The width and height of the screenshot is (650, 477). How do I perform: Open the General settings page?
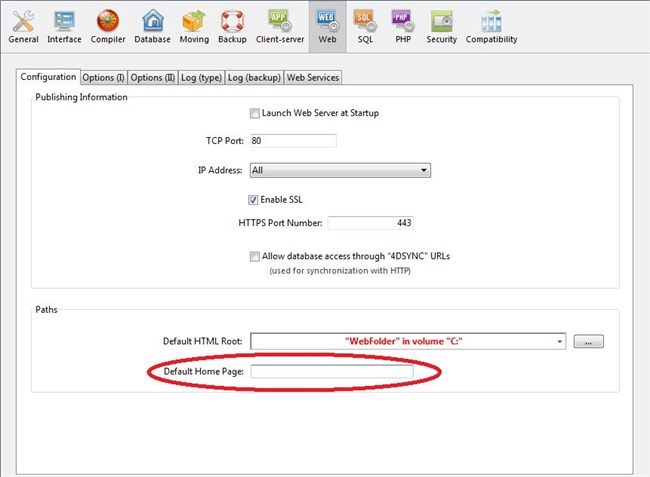(x=23, y=25)
